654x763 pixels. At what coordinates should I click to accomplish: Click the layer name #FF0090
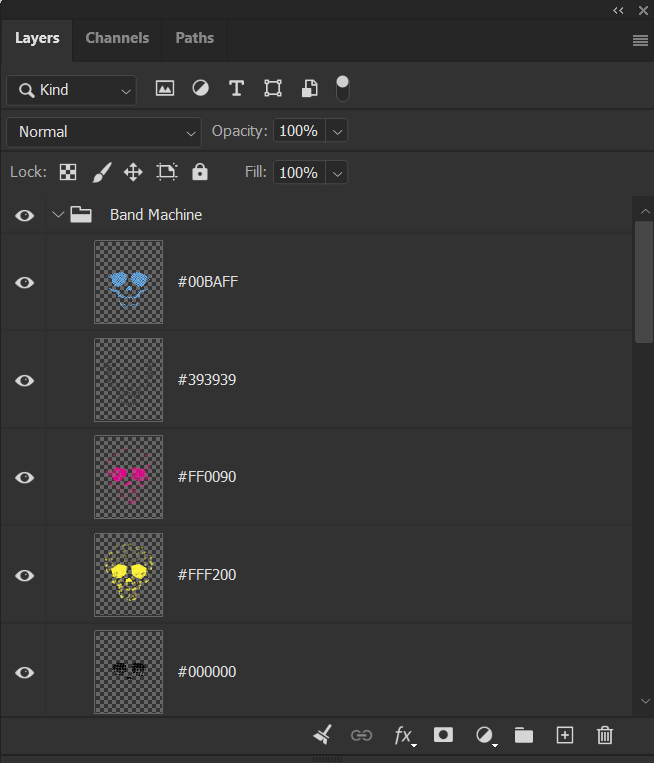(x=207, y=476)
